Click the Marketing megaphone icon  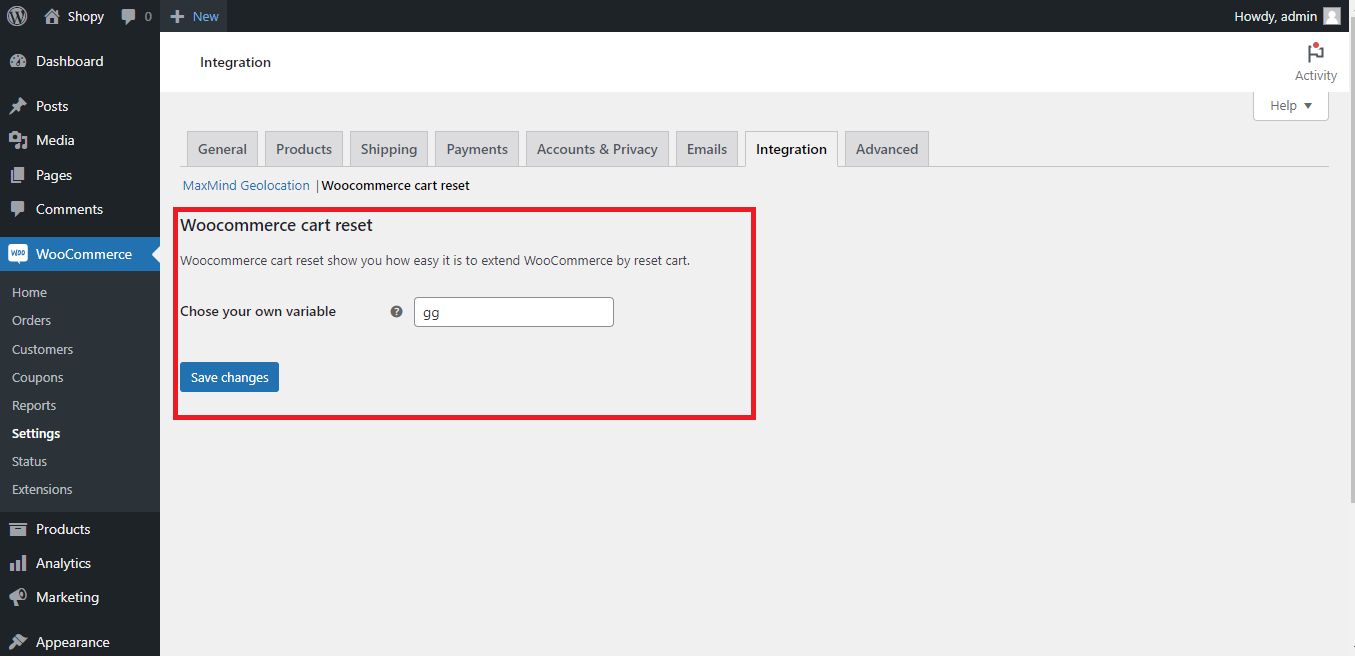(18, 597)
